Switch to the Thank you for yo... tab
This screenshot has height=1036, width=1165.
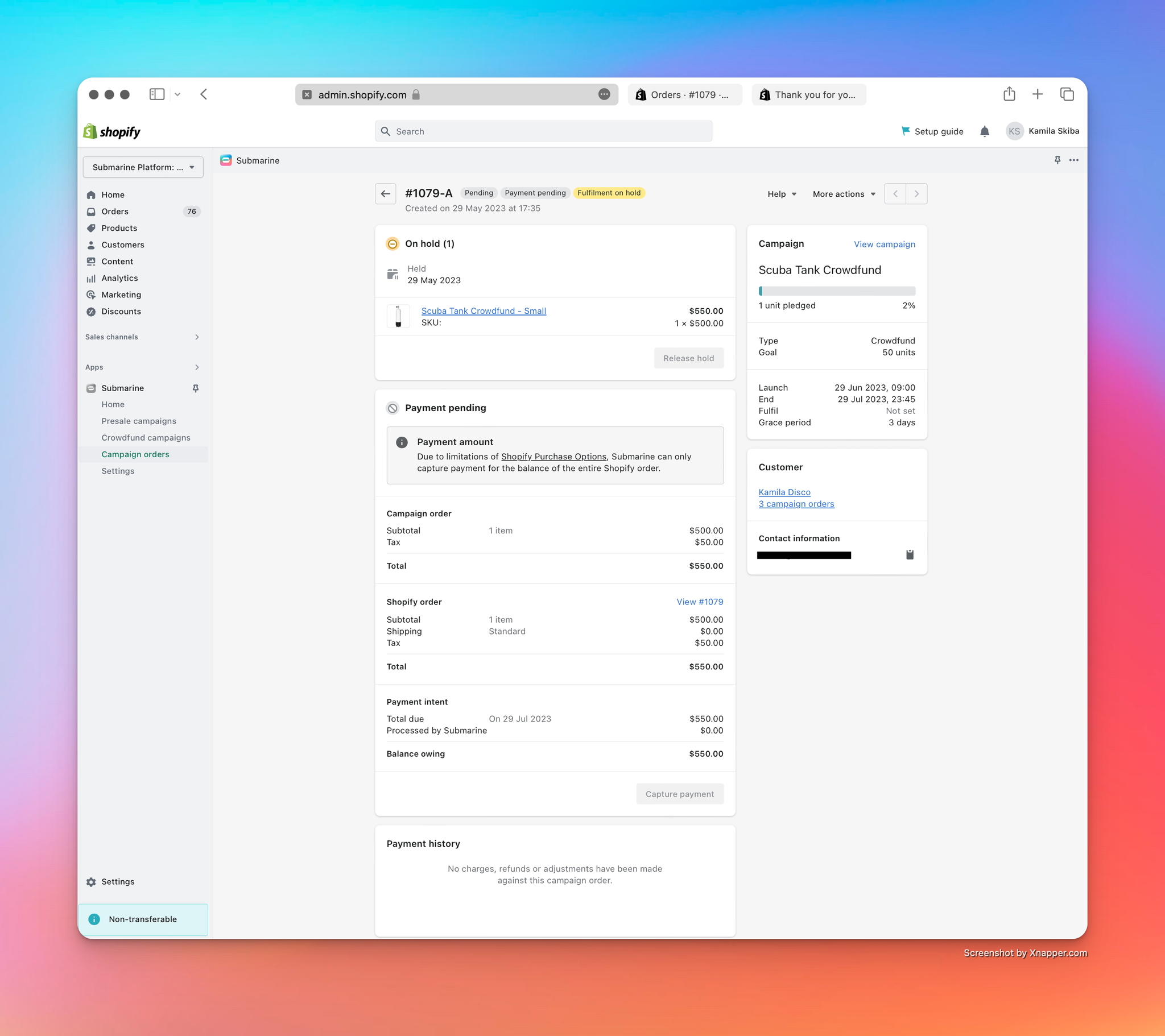tap(808, 94)
